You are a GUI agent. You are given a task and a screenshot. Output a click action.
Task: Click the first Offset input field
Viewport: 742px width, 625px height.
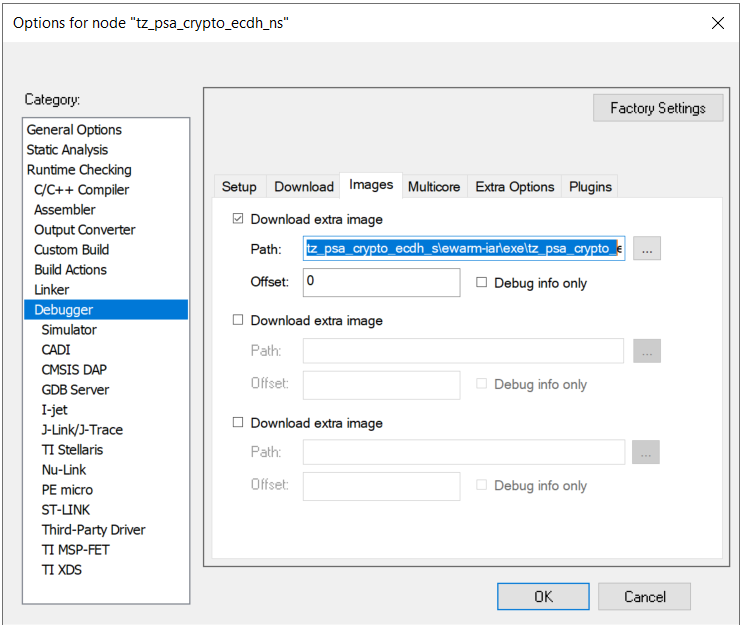pyautogui.click(x=381, y=282)
